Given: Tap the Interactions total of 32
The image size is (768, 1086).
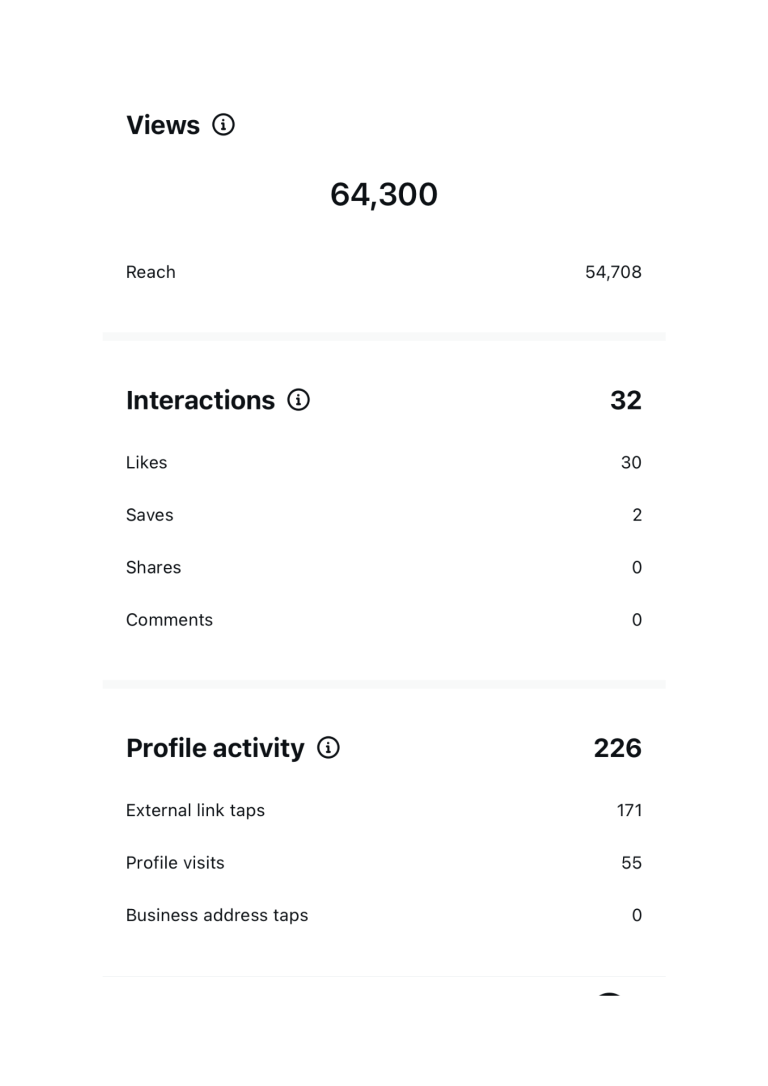Looking at the screenshot, I should pos(625,400).
